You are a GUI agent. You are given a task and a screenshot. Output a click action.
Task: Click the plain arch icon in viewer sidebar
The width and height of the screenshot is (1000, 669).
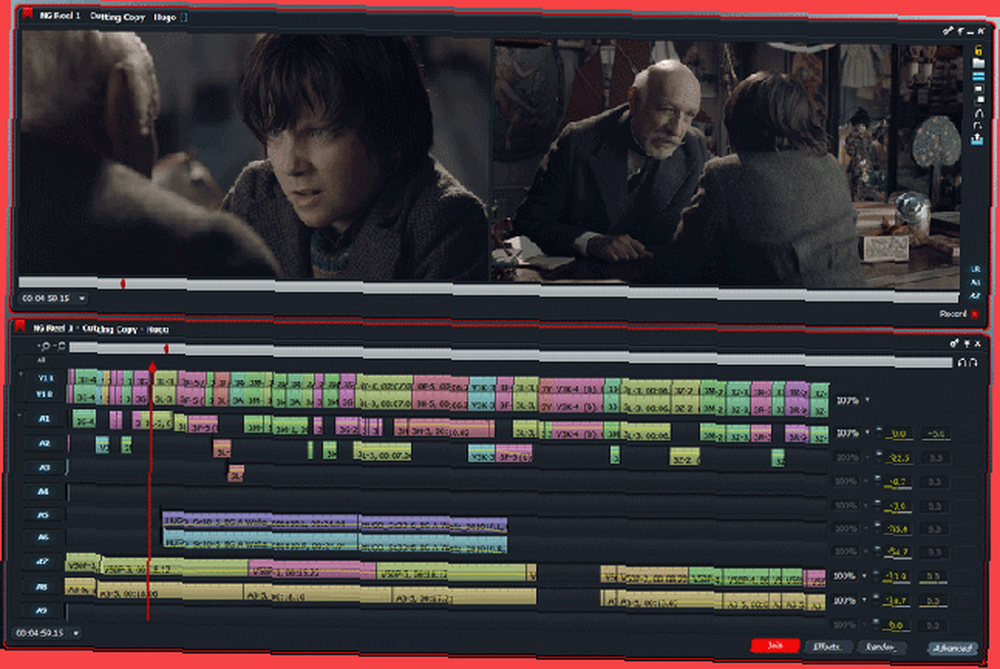pyautogui.click(x=978, y=113)
